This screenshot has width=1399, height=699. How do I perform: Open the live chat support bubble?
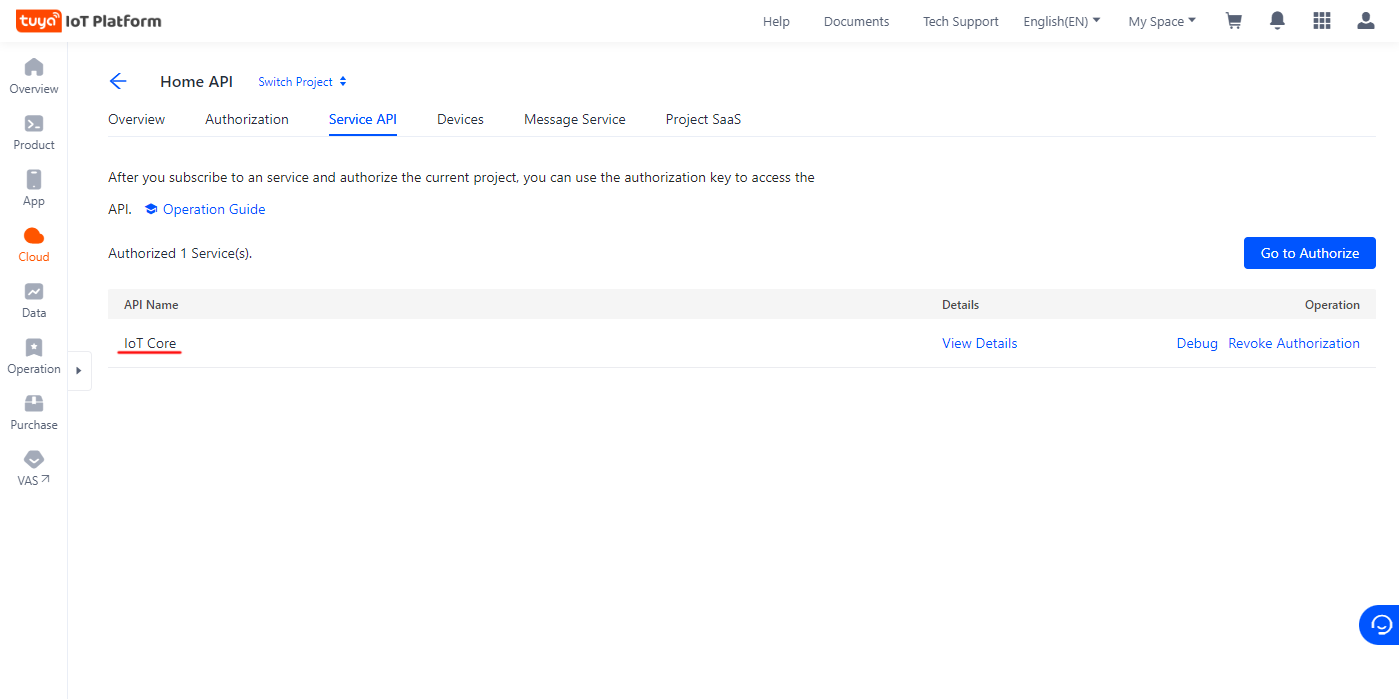pyautogui.click(x=1381, y=625)
